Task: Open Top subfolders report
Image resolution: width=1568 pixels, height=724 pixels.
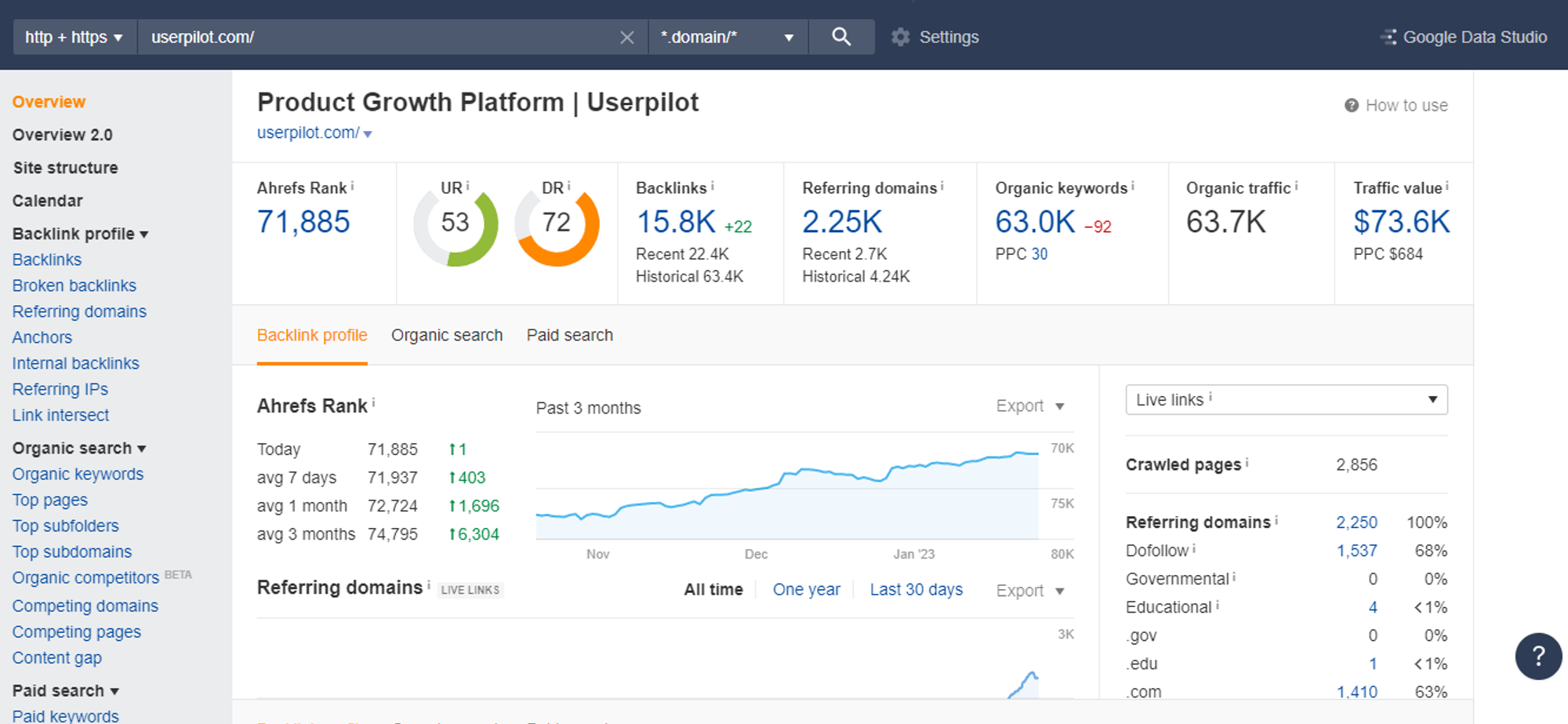Action: (x=66, y=526)
